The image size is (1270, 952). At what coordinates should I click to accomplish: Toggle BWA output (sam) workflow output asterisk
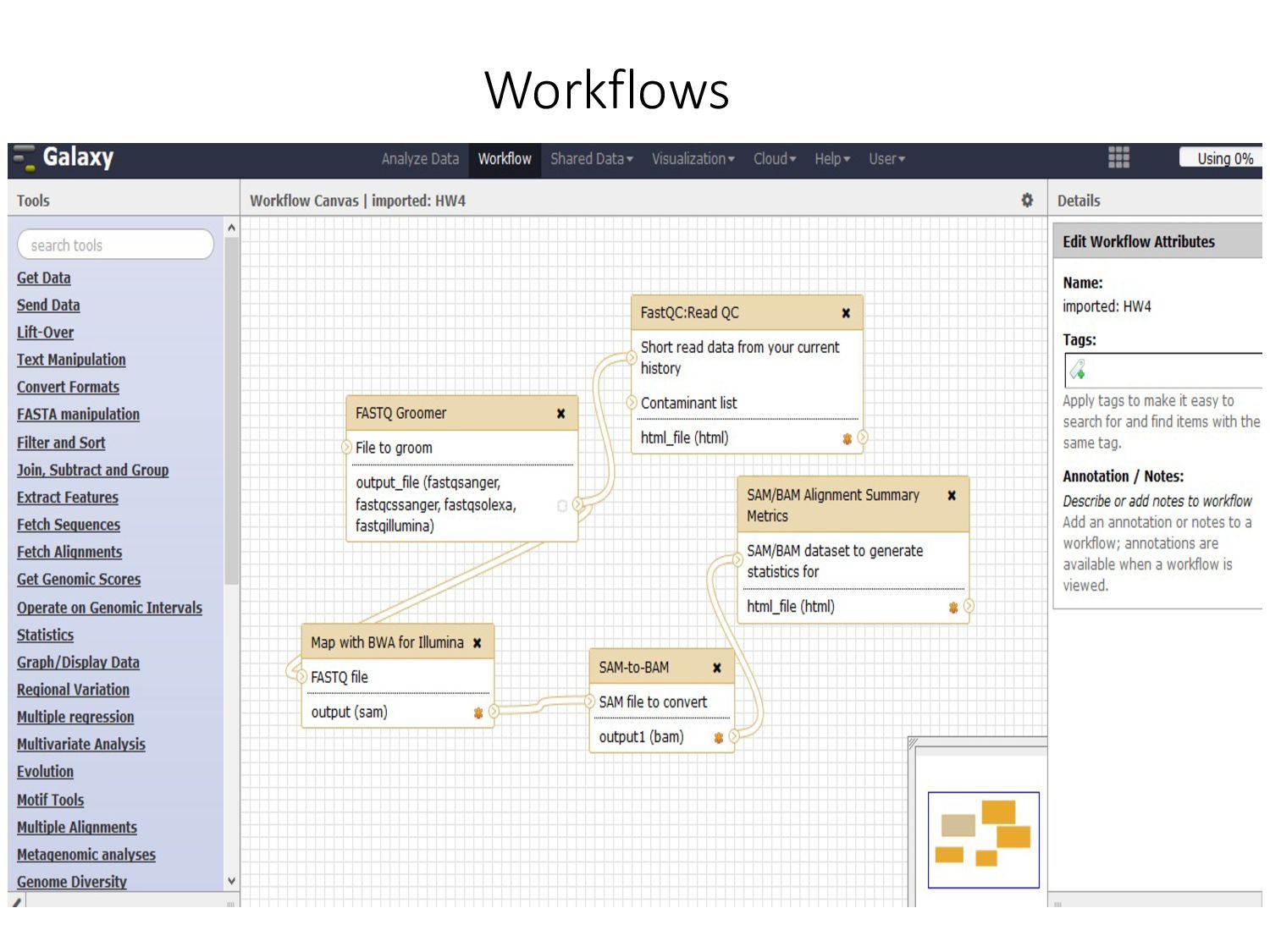pos(478,713)
